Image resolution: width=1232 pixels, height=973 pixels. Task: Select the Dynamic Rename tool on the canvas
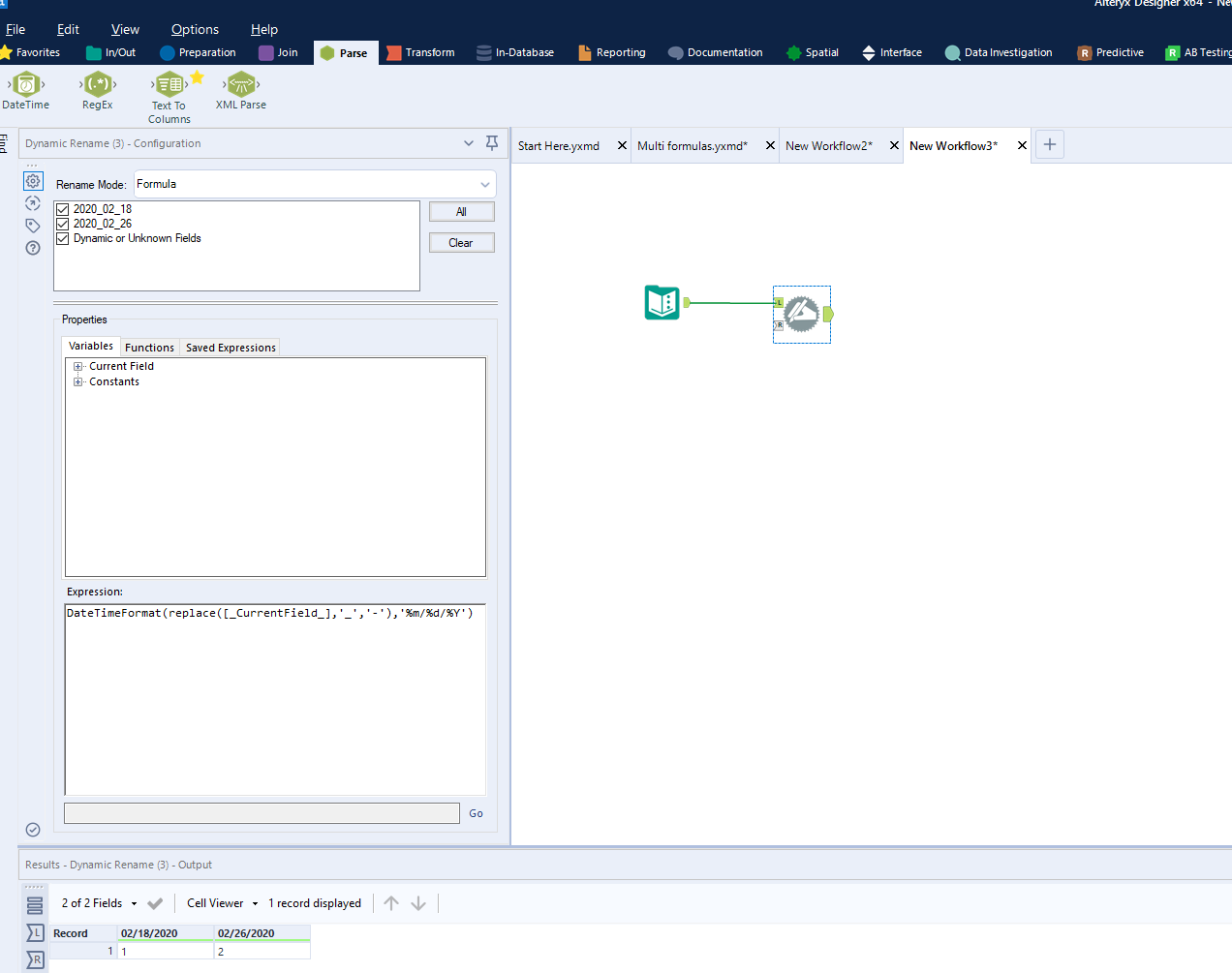point(801,314)
